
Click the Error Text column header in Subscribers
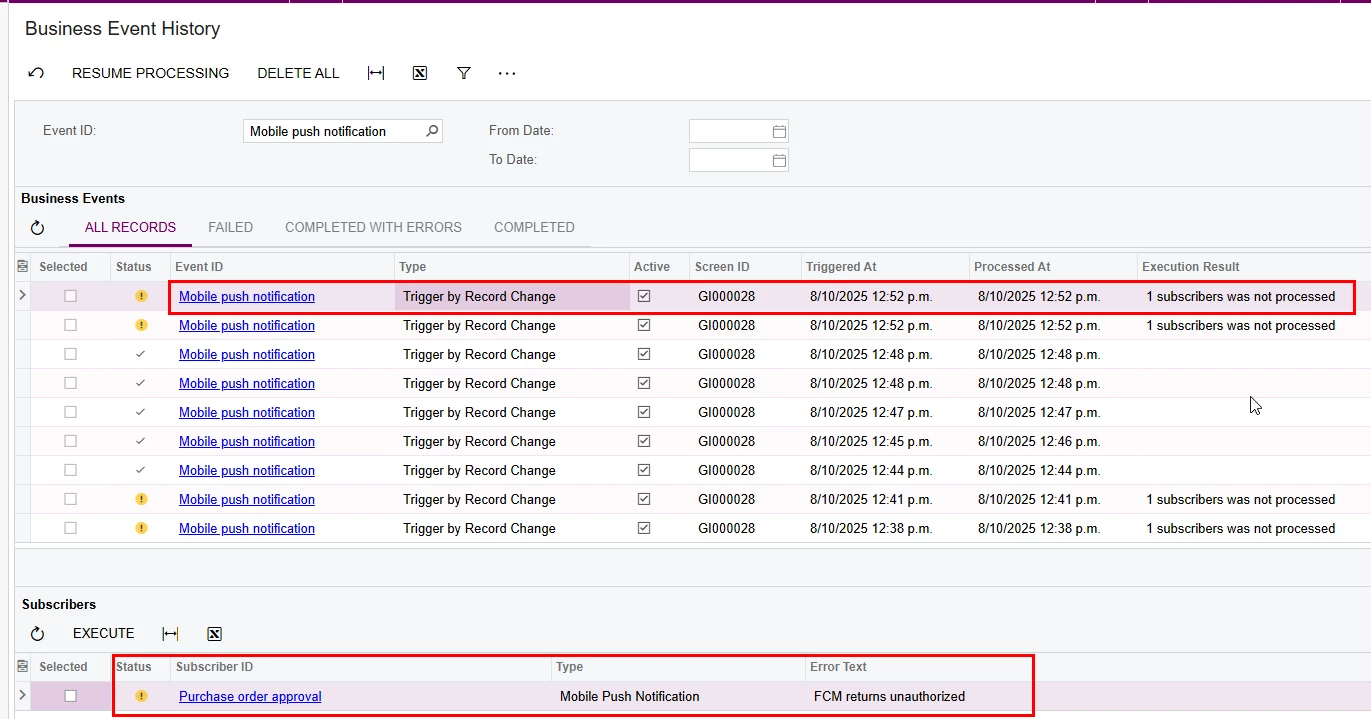(920, 667)
